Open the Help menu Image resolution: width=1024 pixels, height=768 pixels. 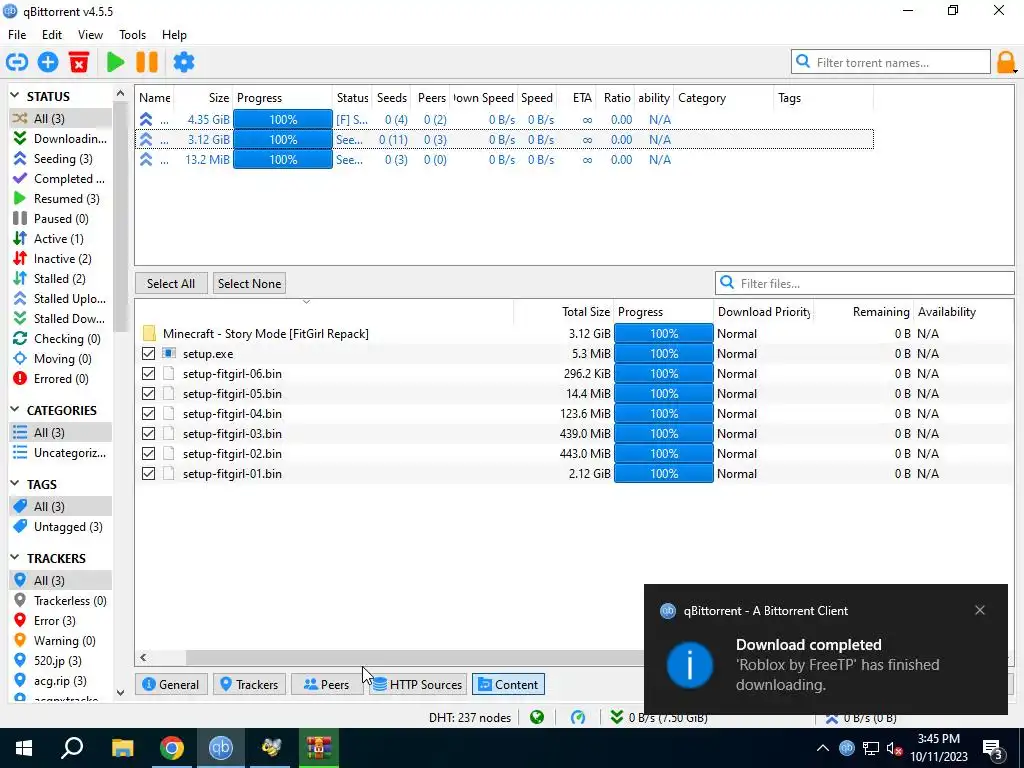174,35
